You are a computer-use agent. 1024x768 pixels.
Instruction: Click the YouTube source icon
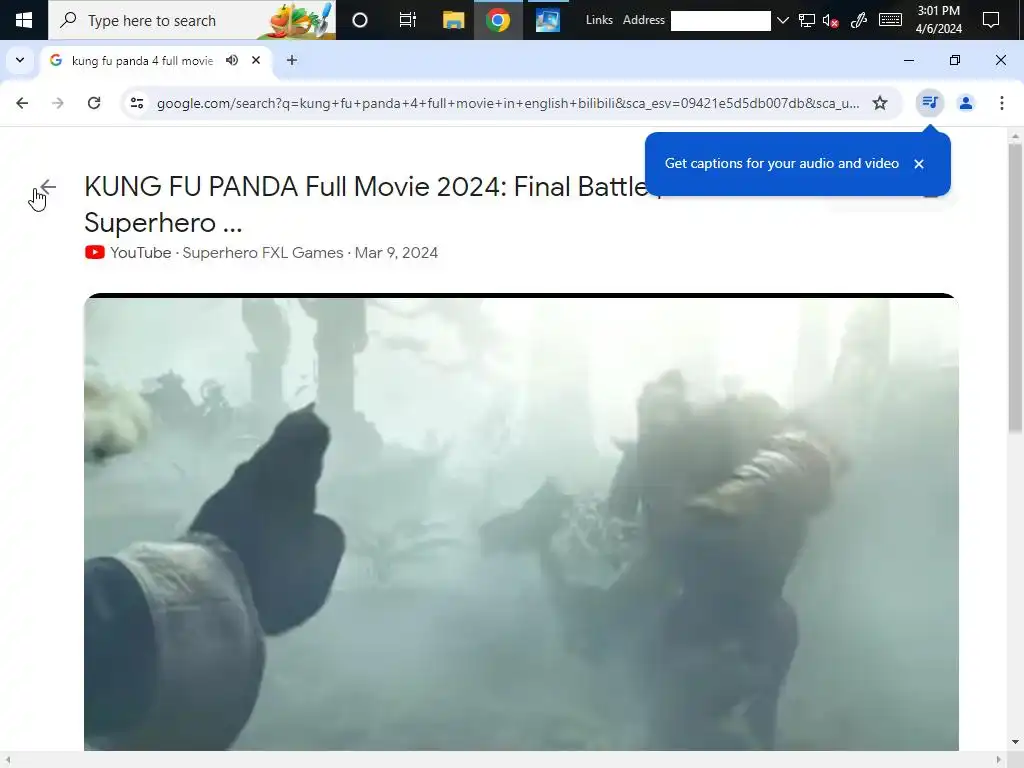pyautogui.click(x=95, y=253)
